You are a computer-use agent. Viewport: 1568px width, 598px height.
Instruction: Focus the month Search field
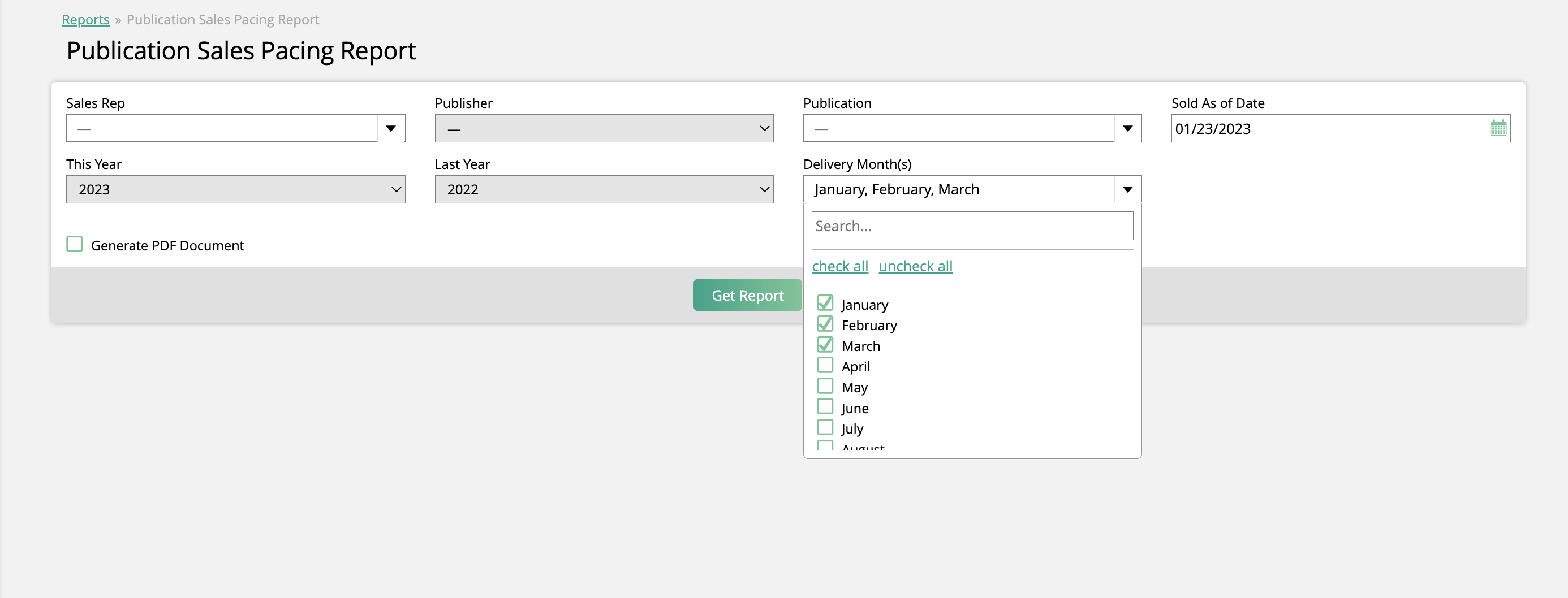[x=971, y=226]
